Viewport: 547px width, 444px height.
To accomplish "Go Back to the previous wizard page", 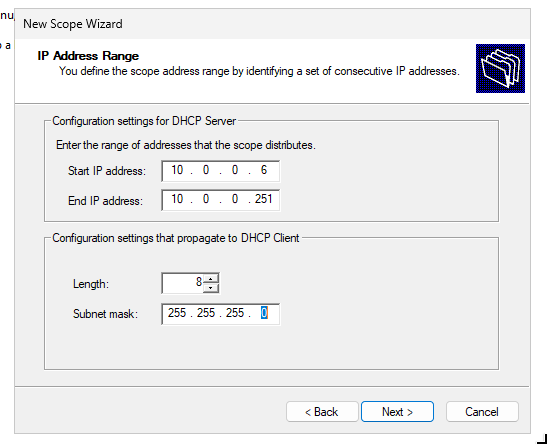I will click(x=322, y=412).
